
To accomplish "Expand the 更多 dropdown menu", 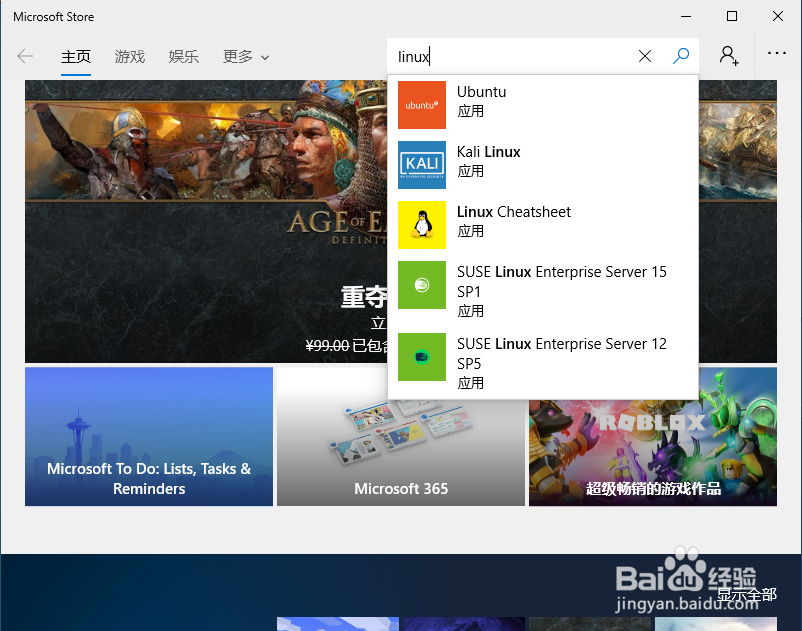I will tap(246, 57).
